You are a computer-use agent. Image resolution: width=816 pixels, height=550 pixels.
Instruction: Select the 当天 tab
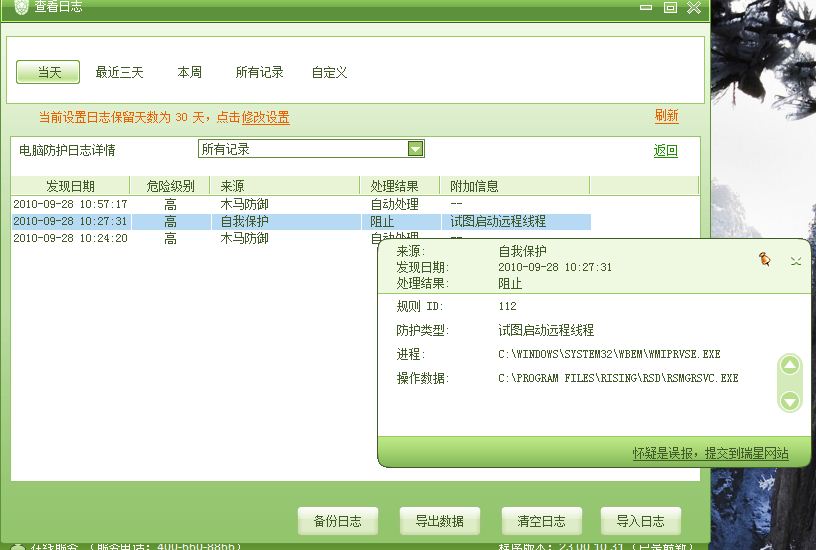[x=48, y=72]
